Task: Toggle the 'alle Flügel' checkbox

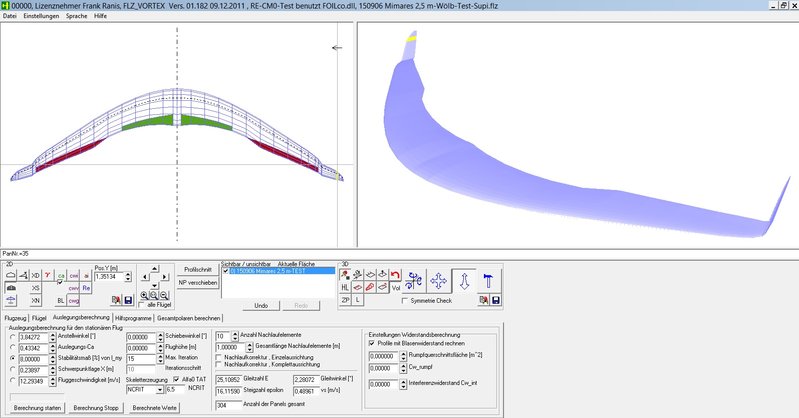Action: tap(141, 305)
